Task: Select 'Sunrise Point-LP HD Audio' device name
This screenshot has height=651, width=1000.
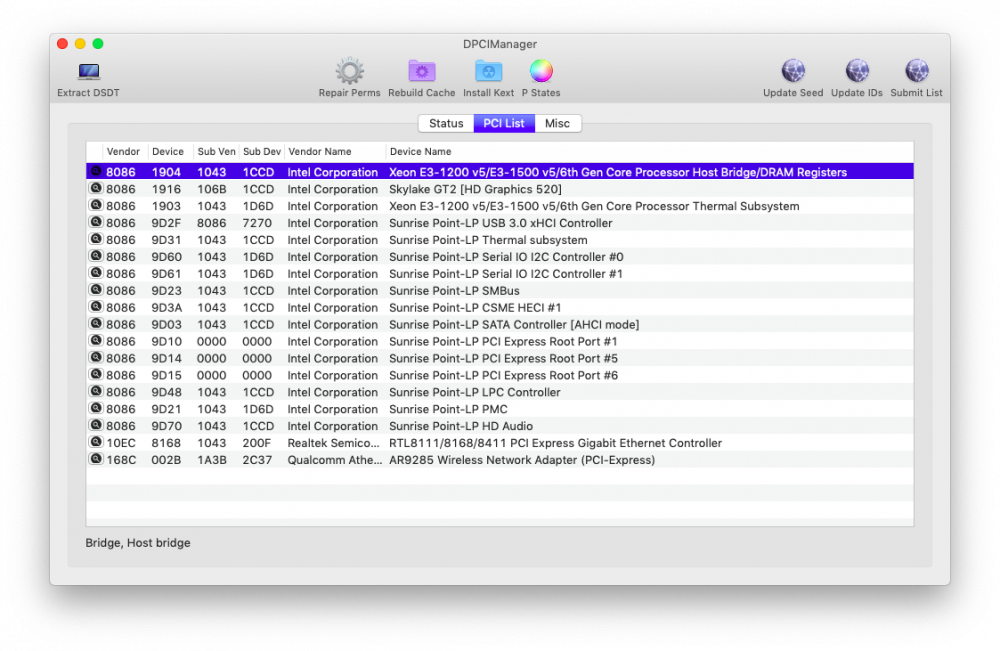Action: (460, 426)
